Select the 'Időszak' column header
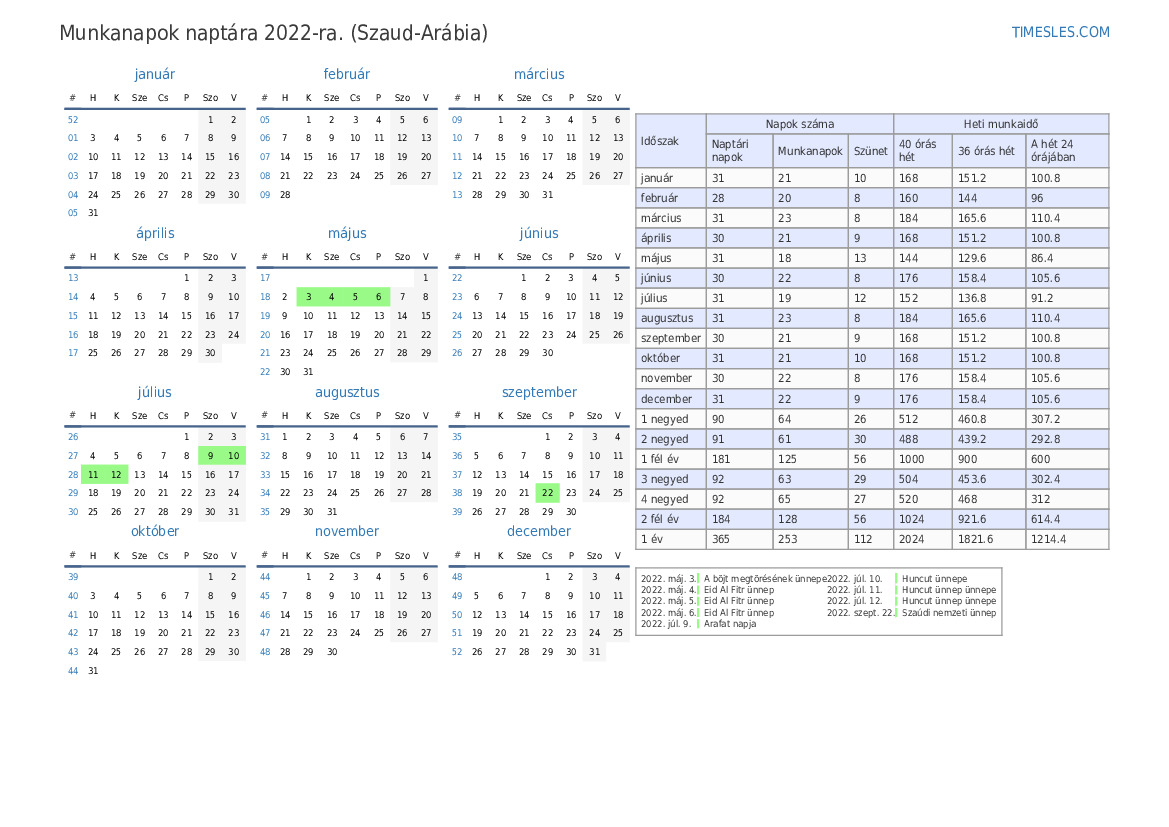 click(x=660, y=141)
